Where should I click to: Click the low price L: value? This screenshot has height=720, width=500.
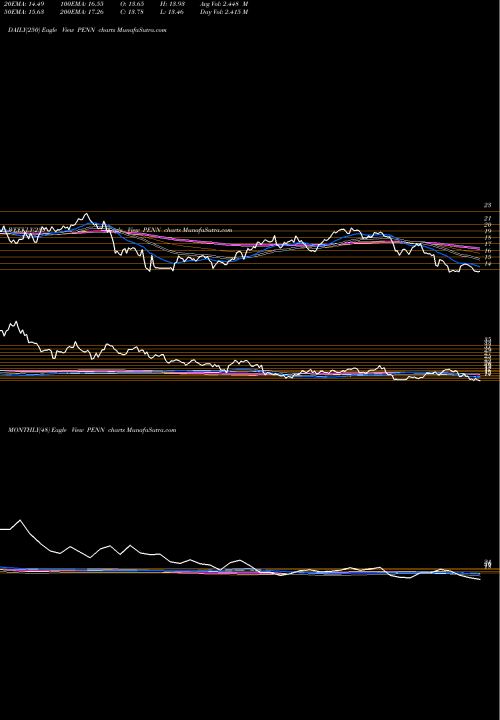[x=172, y=12]
